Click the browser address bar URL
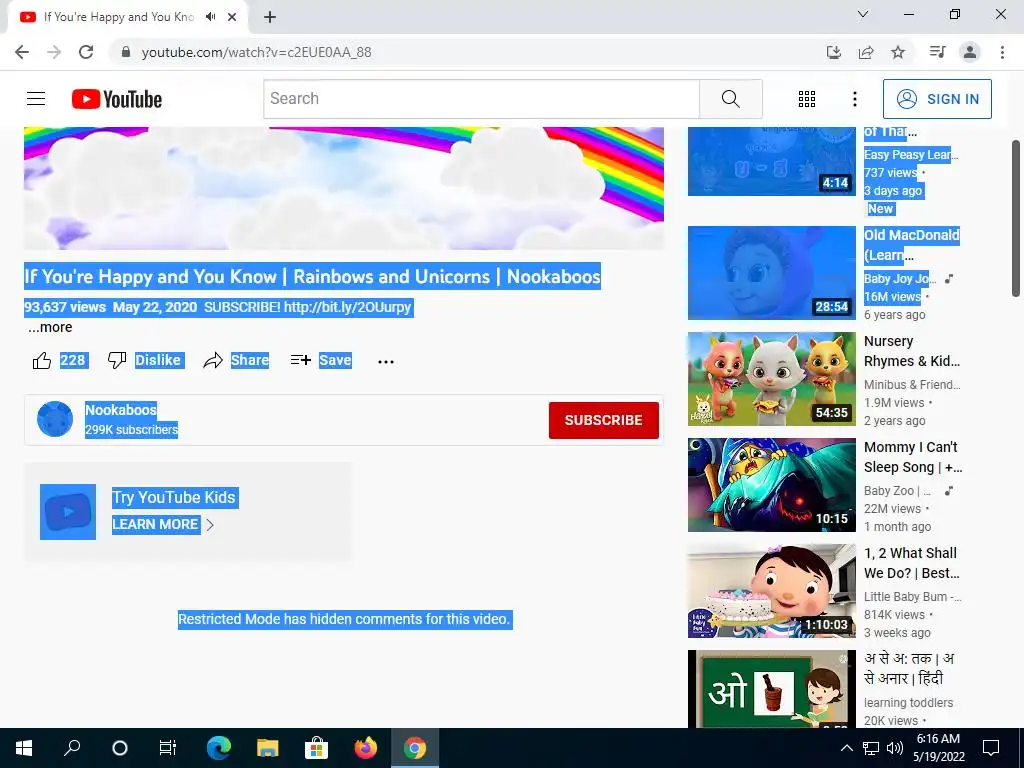1024x768 pixels. tap(256, 52)
